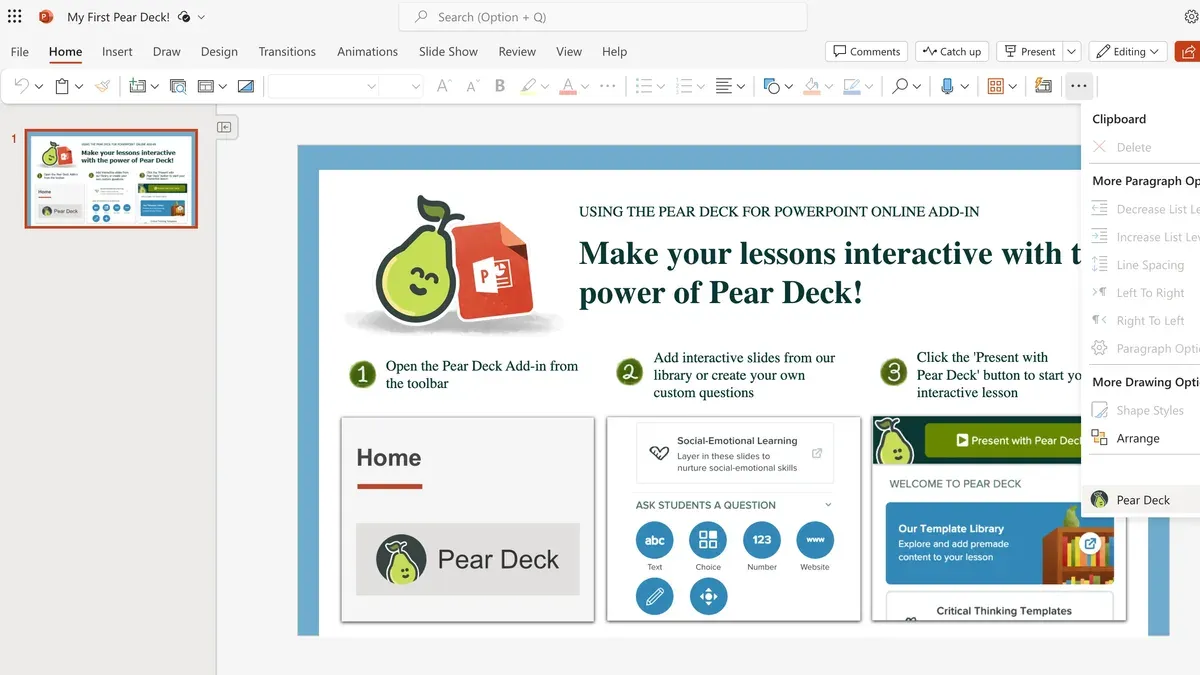Switch to the Animations tab
This screenshot has width=1200, height=675.
(x=367, y=51)
